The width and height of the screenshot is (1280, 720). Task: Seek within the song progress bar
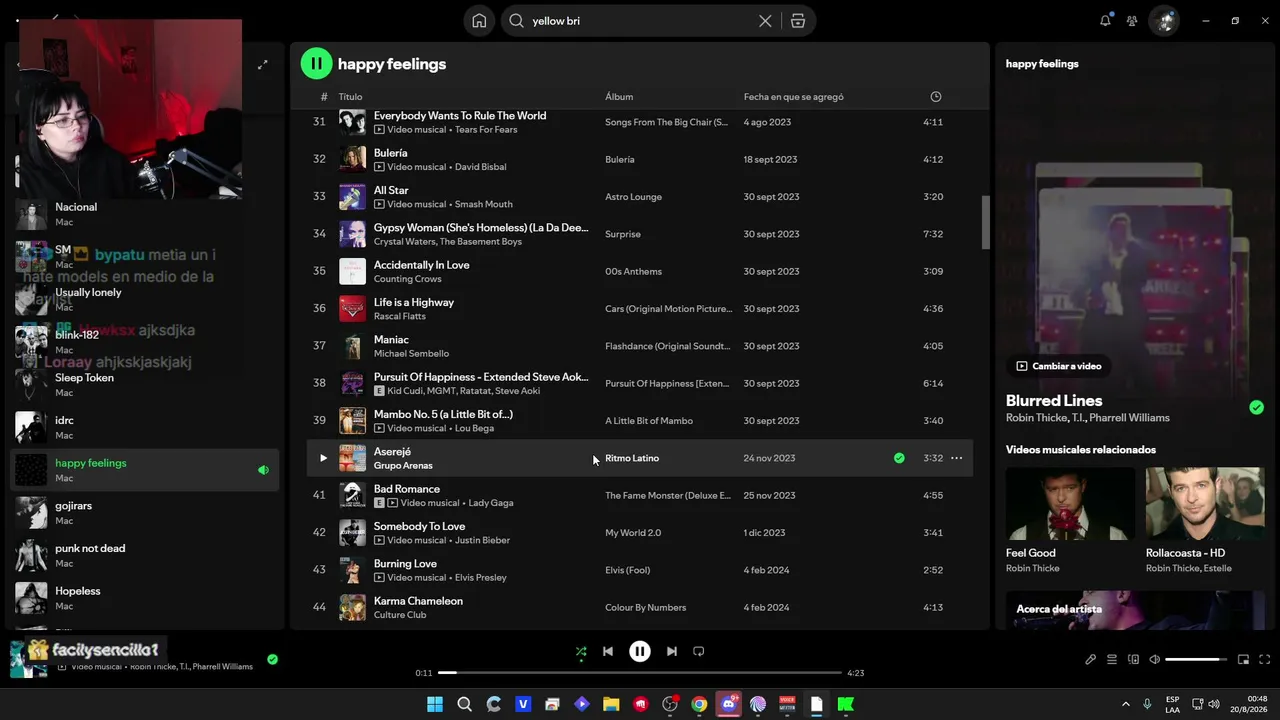pyautogui.click(x=640, y=673)
